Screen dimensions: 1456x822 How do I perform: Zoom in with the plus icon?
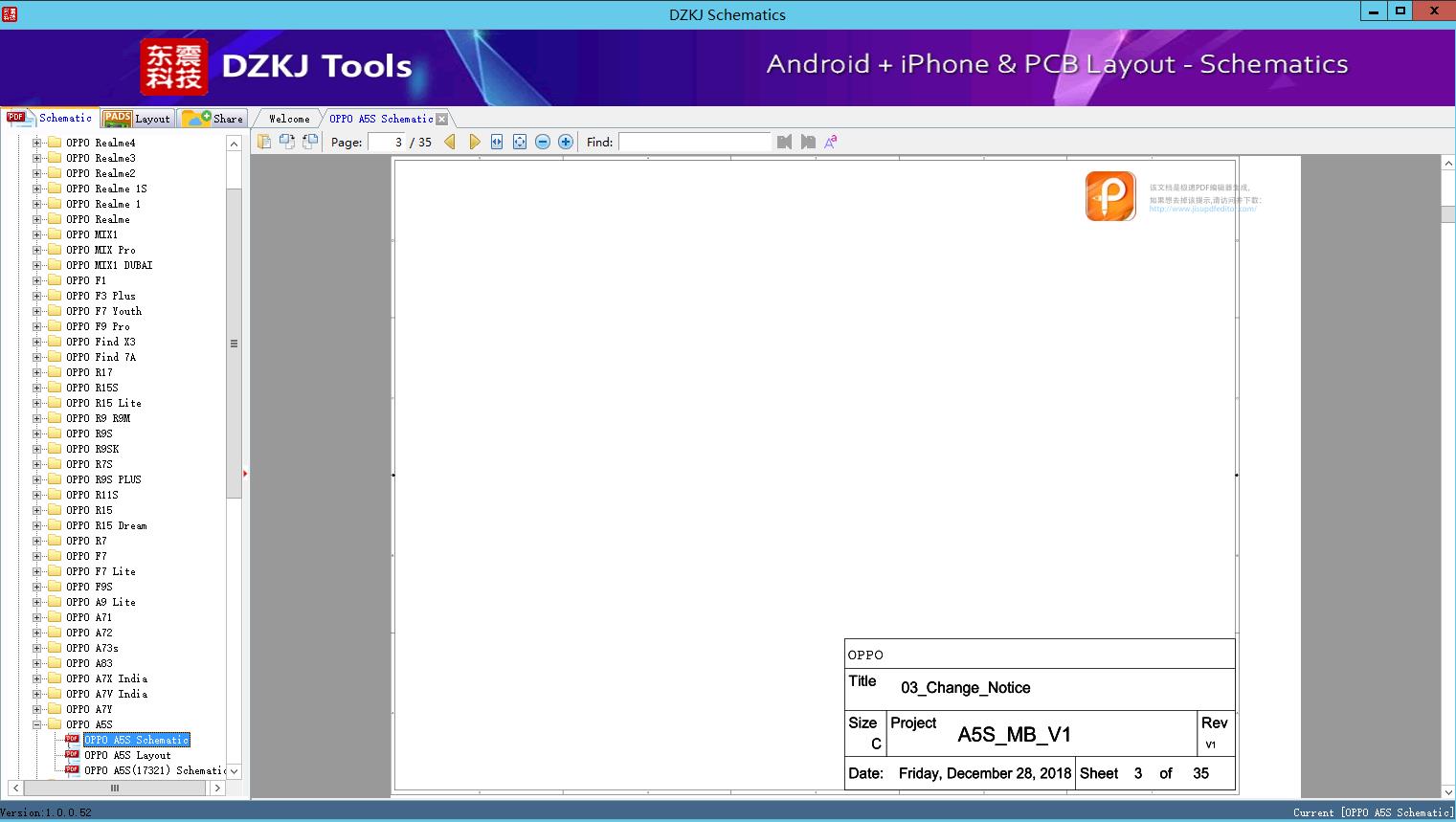[566, 142]
